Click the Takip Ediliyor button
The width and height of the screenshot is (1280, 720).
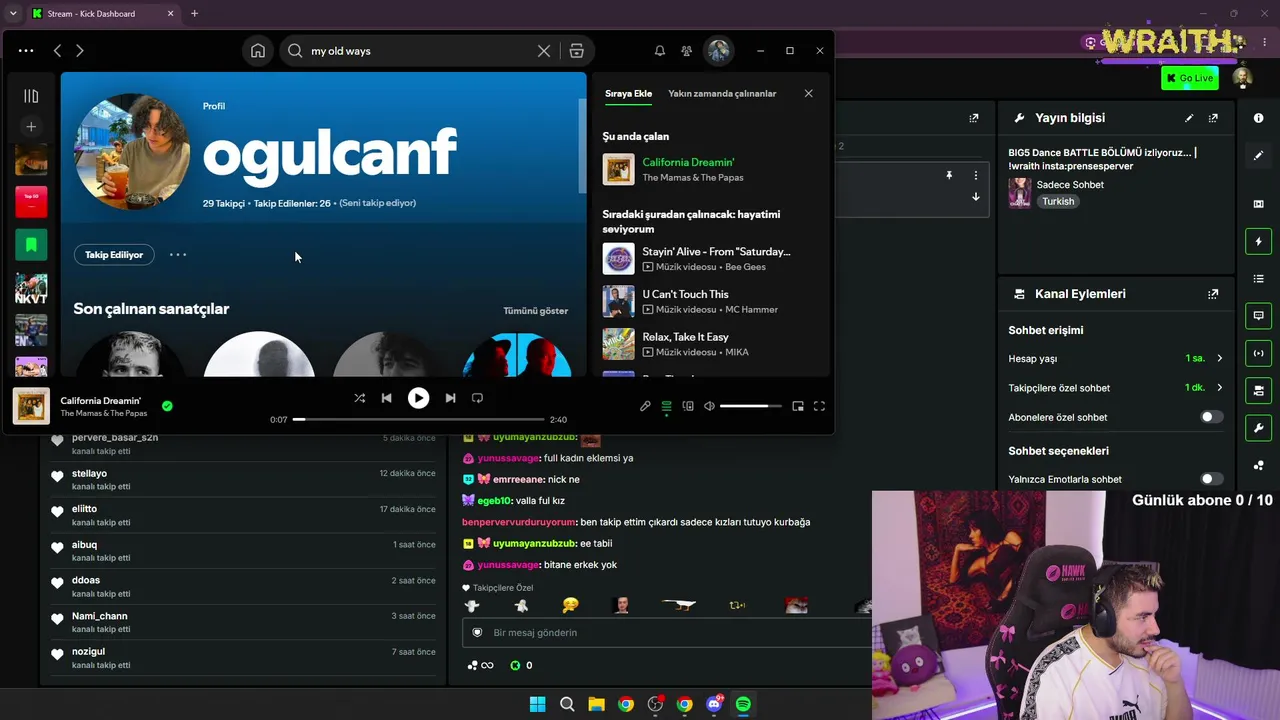114,255
